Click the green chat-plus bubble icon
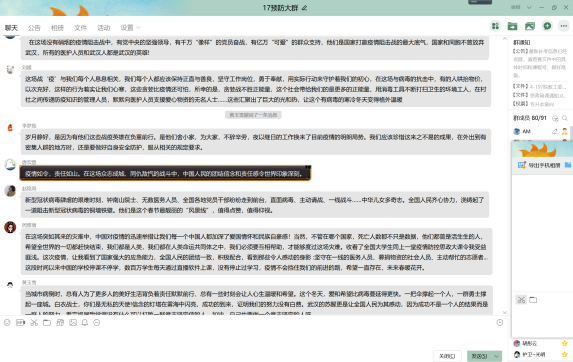 point(547,26)
